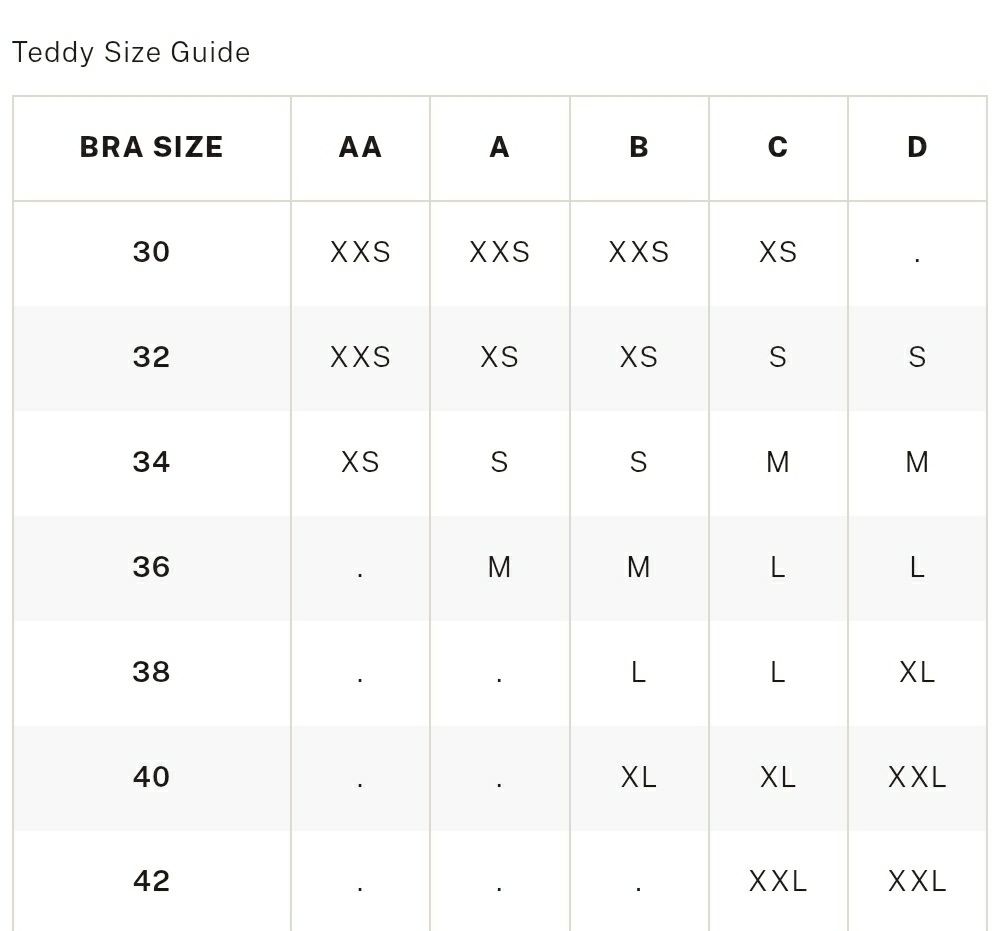The image size is (994, 931).
Task: Click the M cell for 34C
Action: (778, 462)
